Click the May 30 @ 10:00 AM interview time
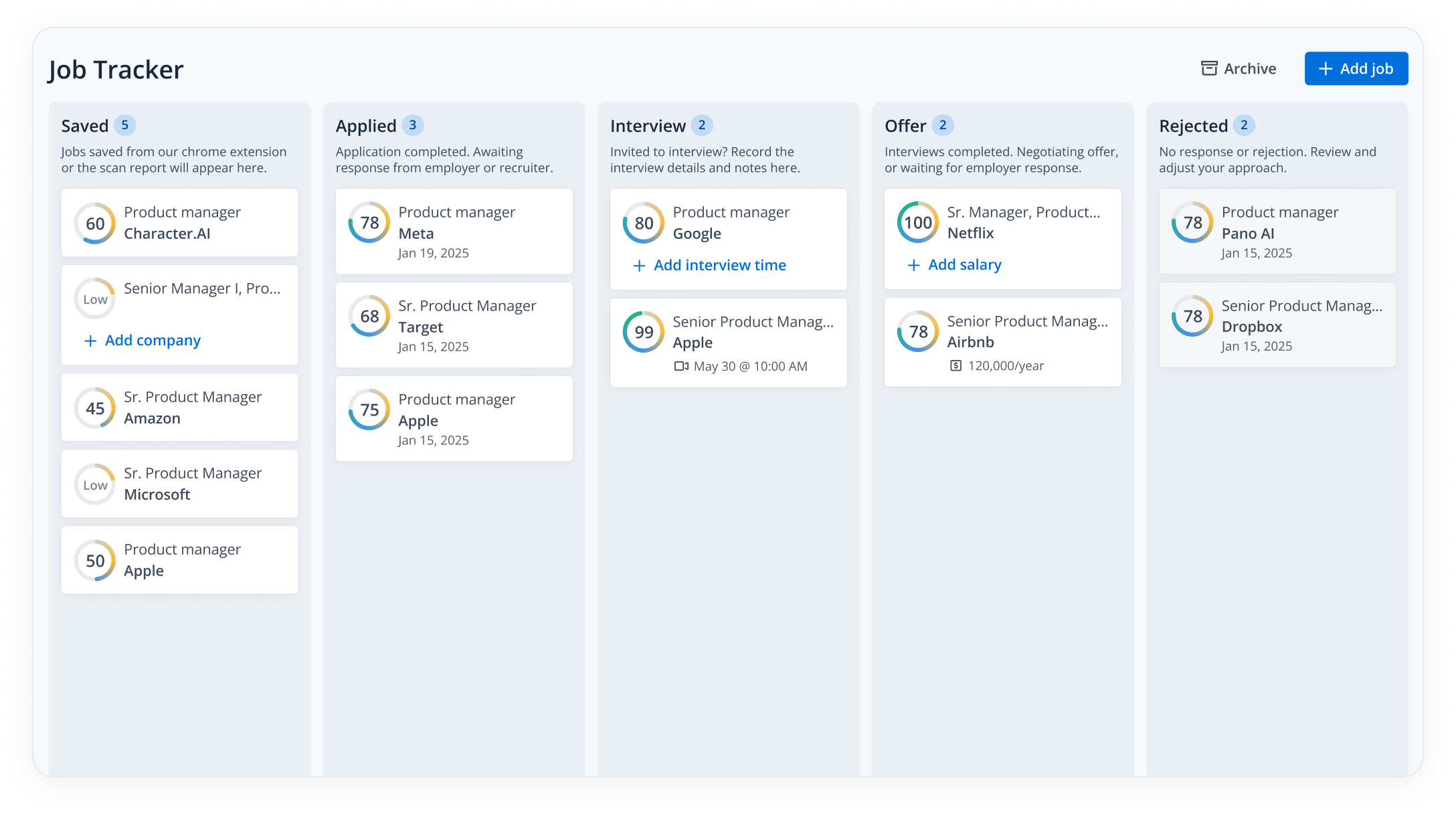Screen dimensions: 1456x815 tap(751, 366)
